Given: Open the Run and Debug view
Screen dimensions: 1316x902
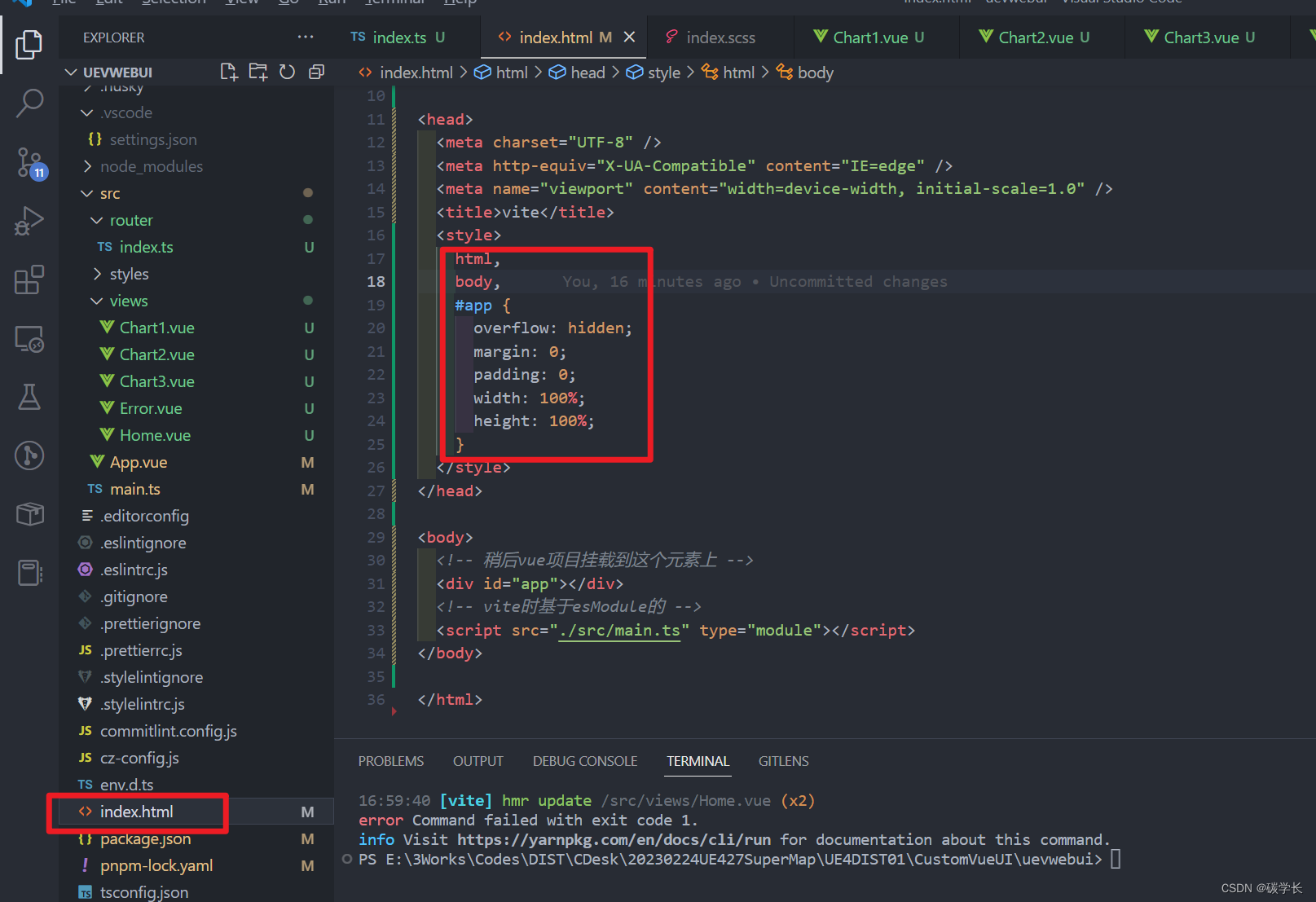Looking at the screenshot, I should coord(29,221).
